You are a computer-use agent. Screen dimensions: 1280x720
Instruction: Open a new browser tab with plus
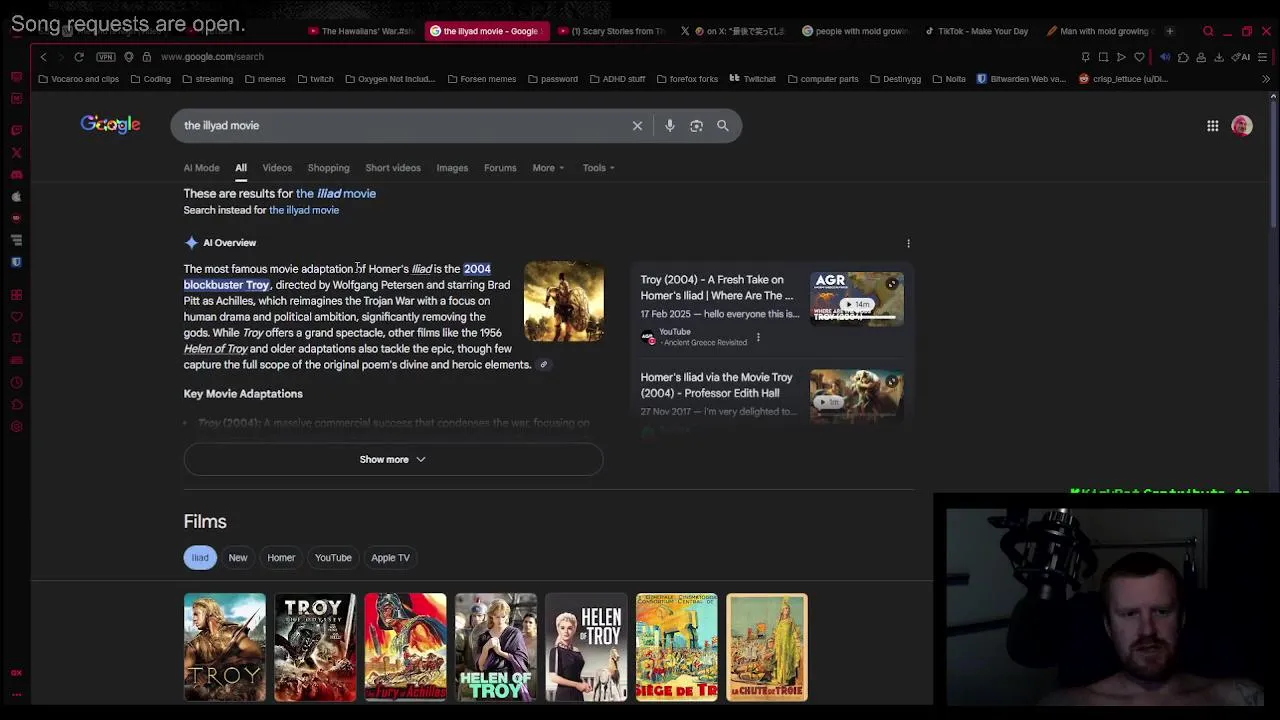(x=1169, y=31)
